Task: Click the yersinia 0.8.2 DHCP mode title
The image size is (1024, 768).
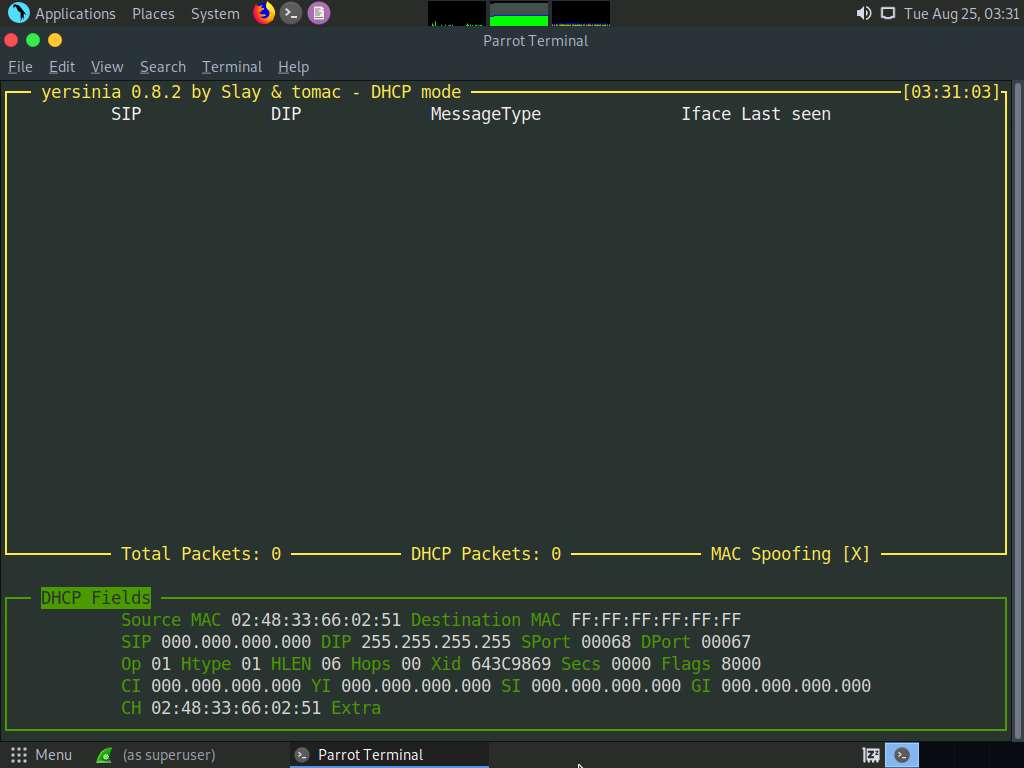Action: tap(251, 92)
